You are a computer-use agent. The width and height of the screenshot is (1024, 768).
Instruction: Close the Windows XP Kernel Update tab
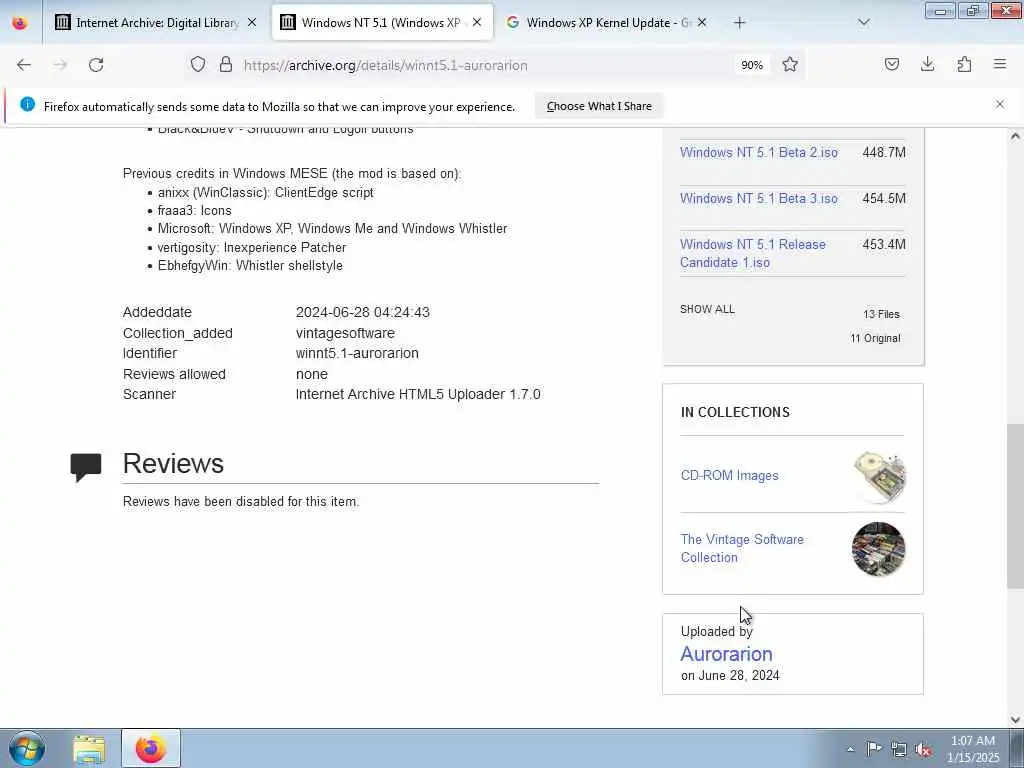(x=701, y=22)
